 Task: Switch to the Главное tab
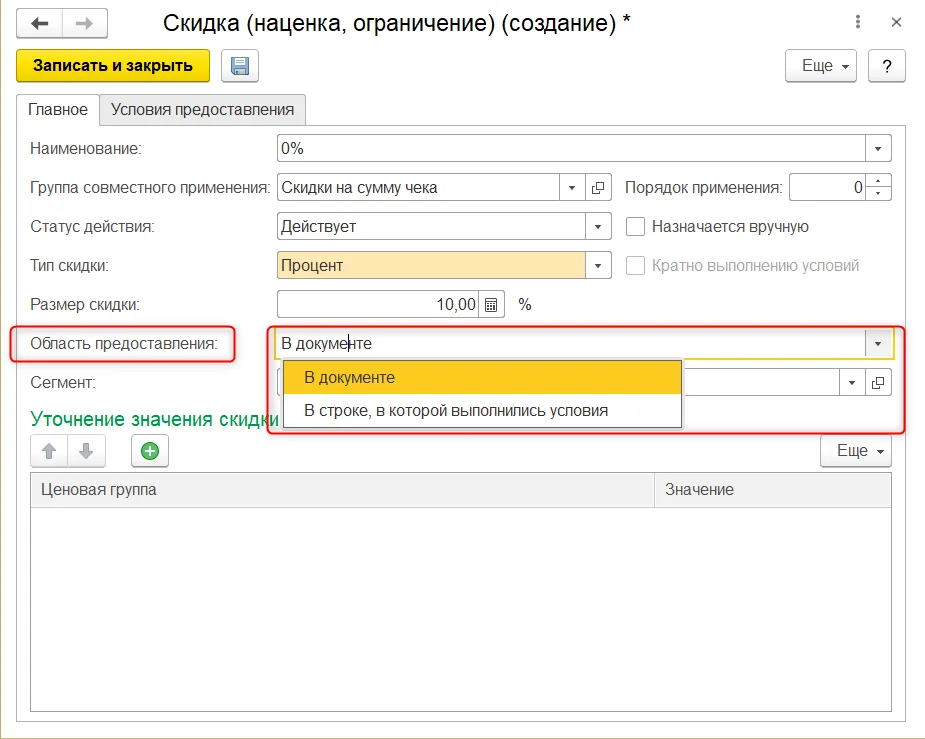pos(58,110)
